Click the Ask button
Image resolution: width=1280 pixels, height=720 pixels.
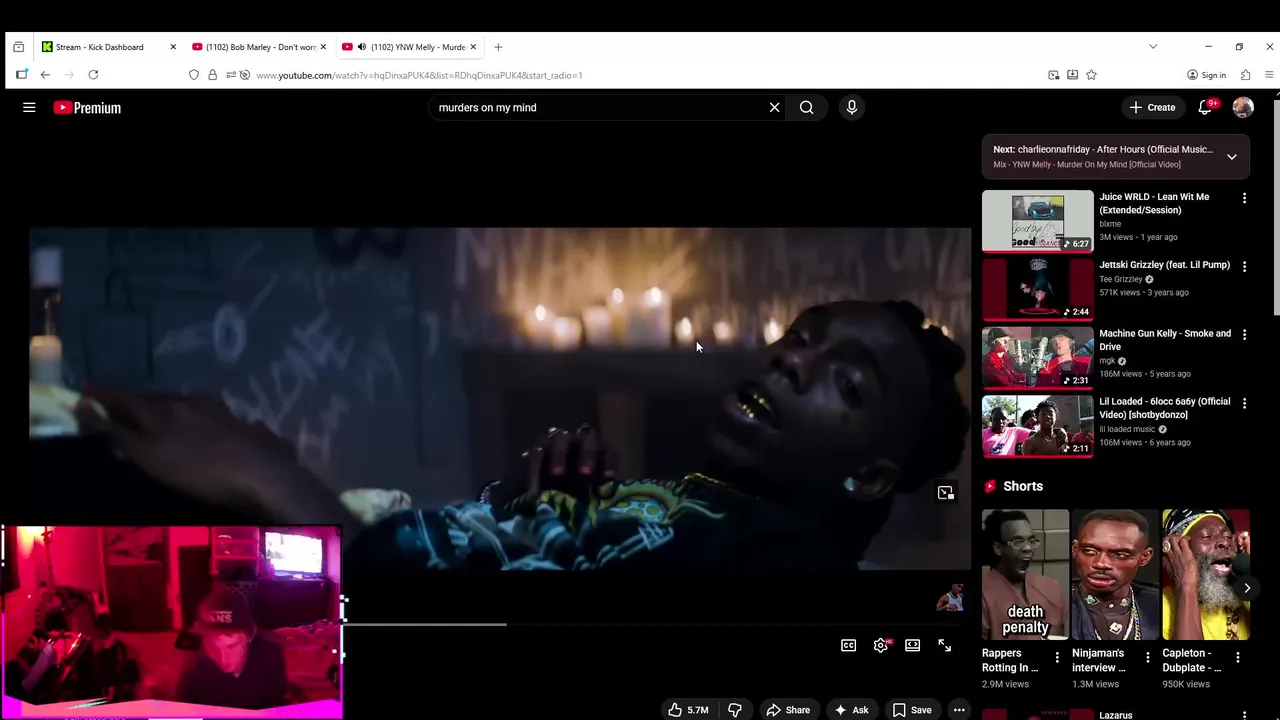[852, 710]
